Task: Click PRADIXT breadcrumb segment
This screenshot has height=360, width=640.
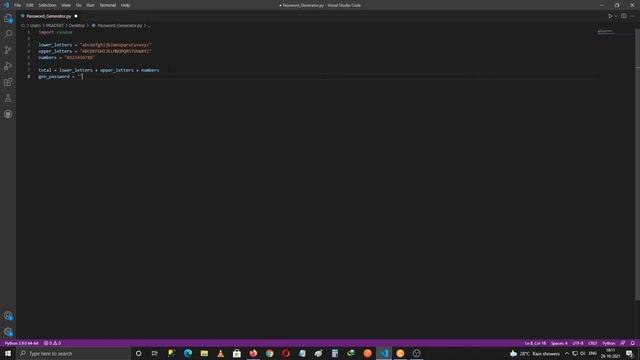Action: click(x=55, y=25)
